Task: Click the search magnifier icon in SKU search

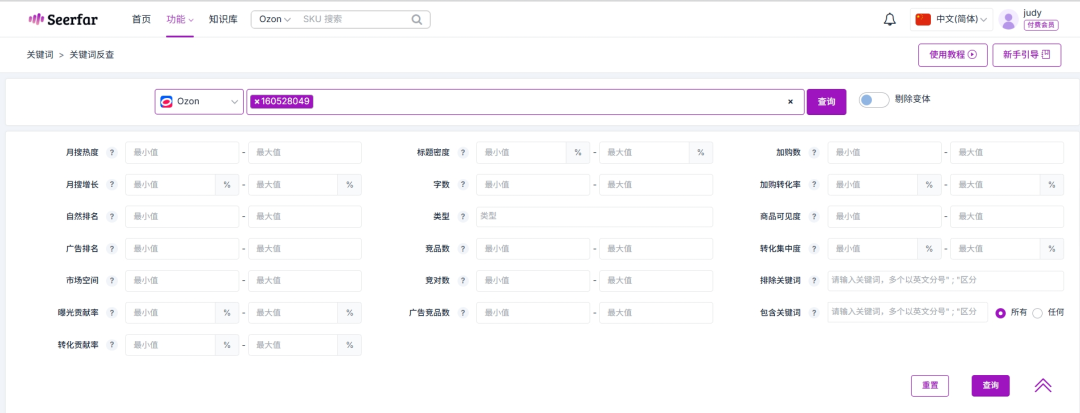Action: tap(416, 19)
